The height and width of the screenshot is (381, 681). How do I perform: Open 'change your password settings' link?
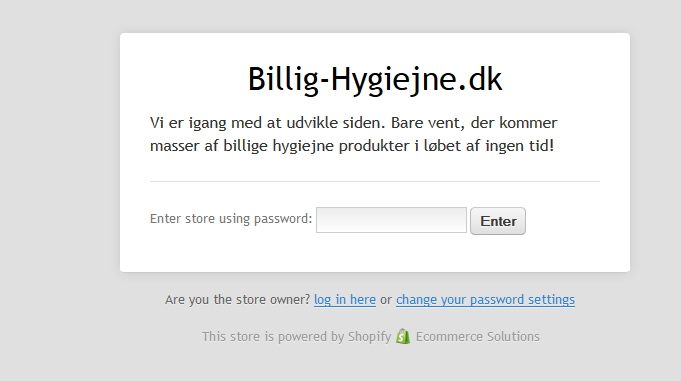(x=485, y=299)
